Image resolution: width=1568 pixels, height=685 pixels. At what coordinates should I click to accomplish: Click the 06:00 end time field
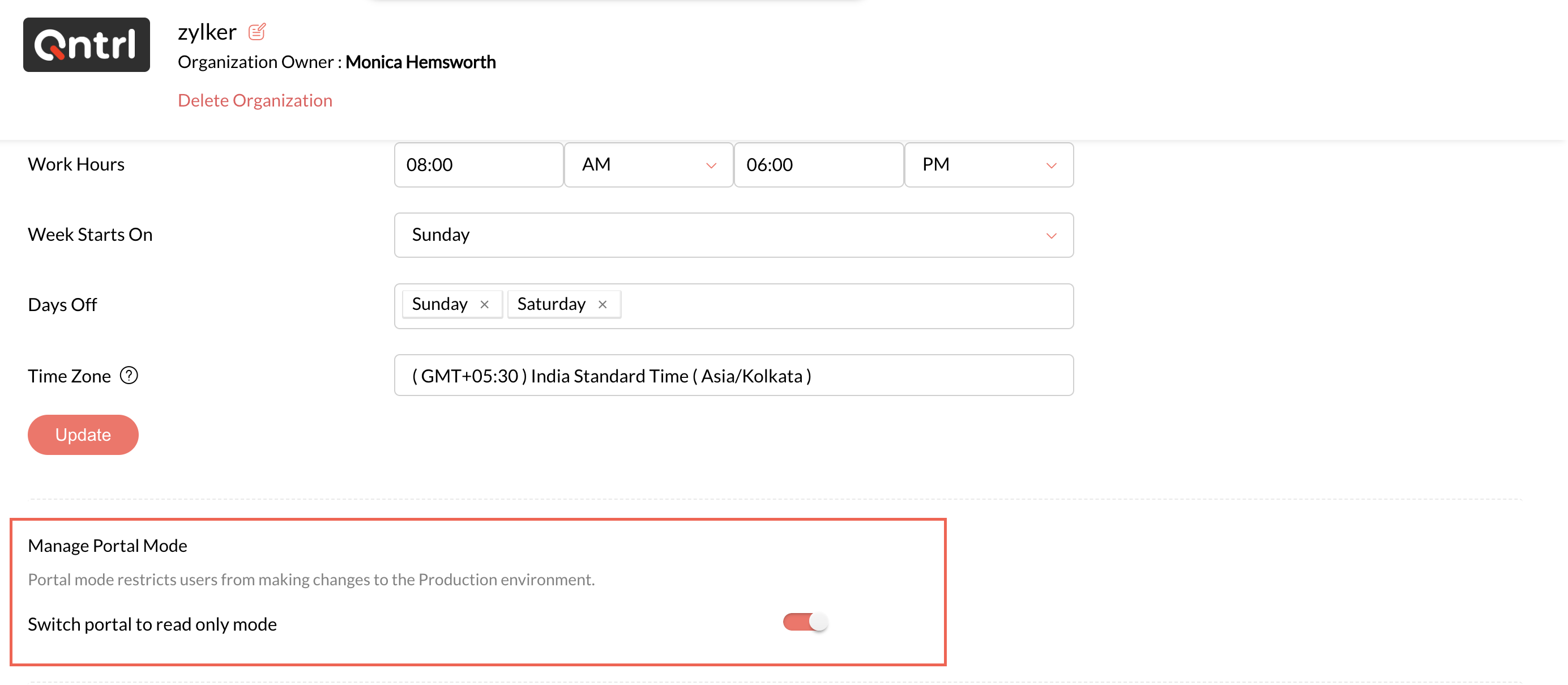[818, 164]
